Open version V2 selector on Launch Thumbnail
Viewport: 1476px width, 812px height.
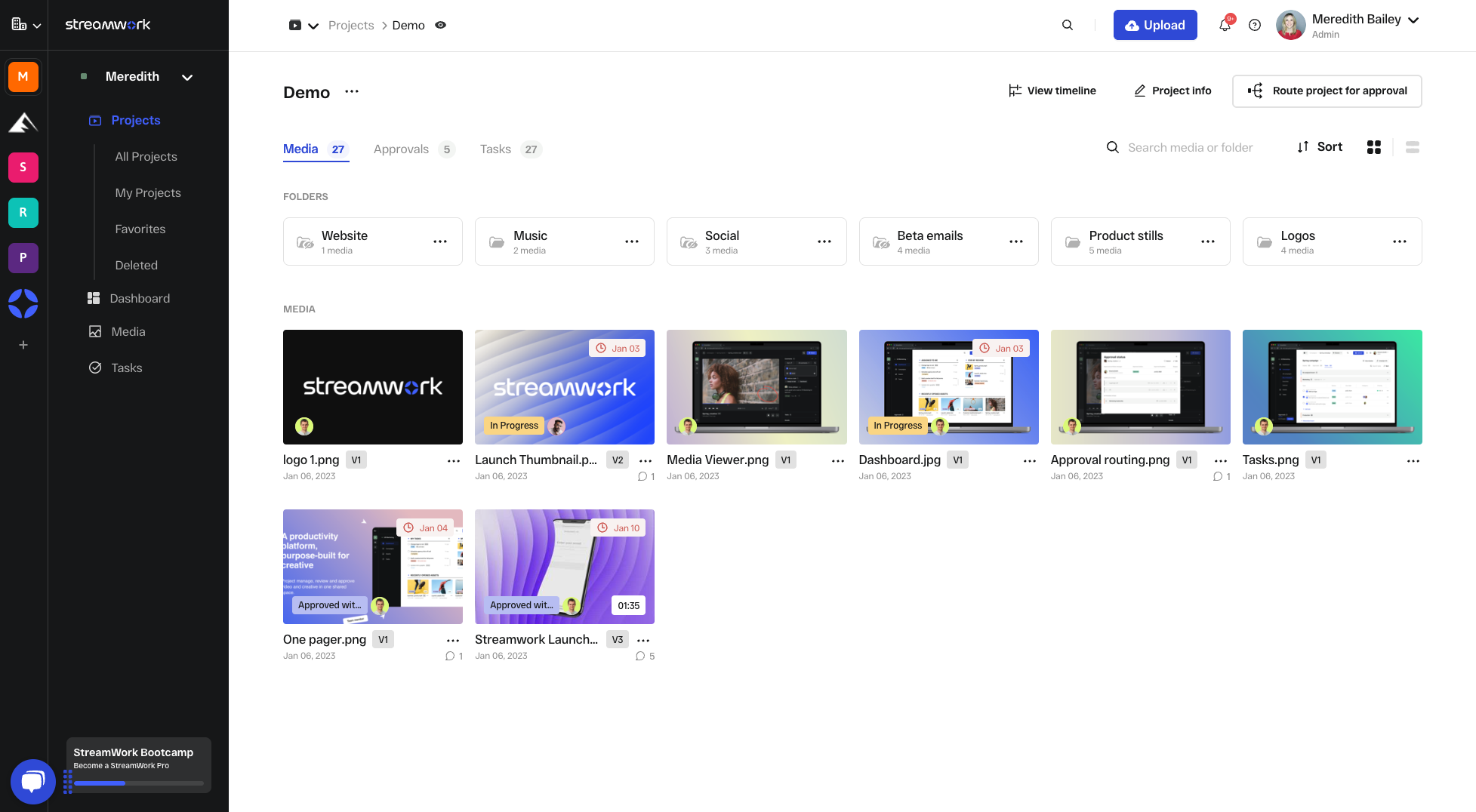click(618, 460)
